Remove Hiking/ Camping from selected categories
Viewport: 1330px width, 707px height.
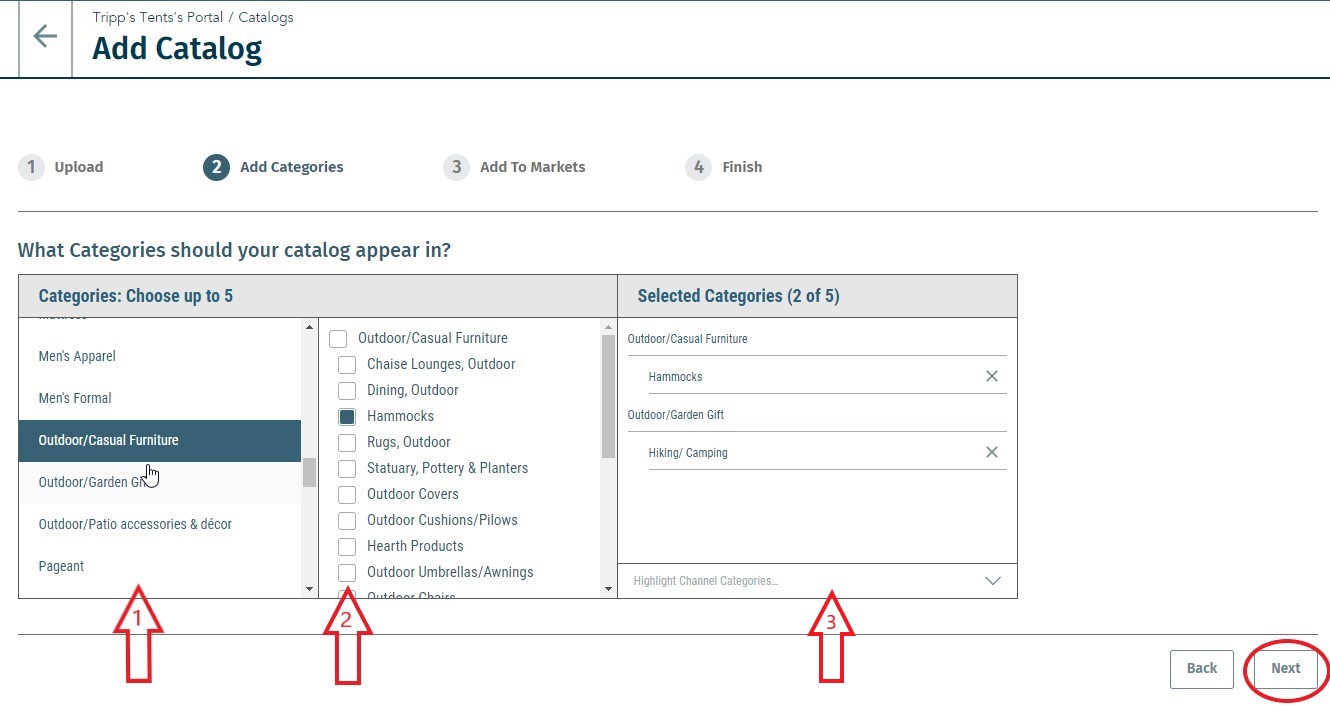pos(992,452)
